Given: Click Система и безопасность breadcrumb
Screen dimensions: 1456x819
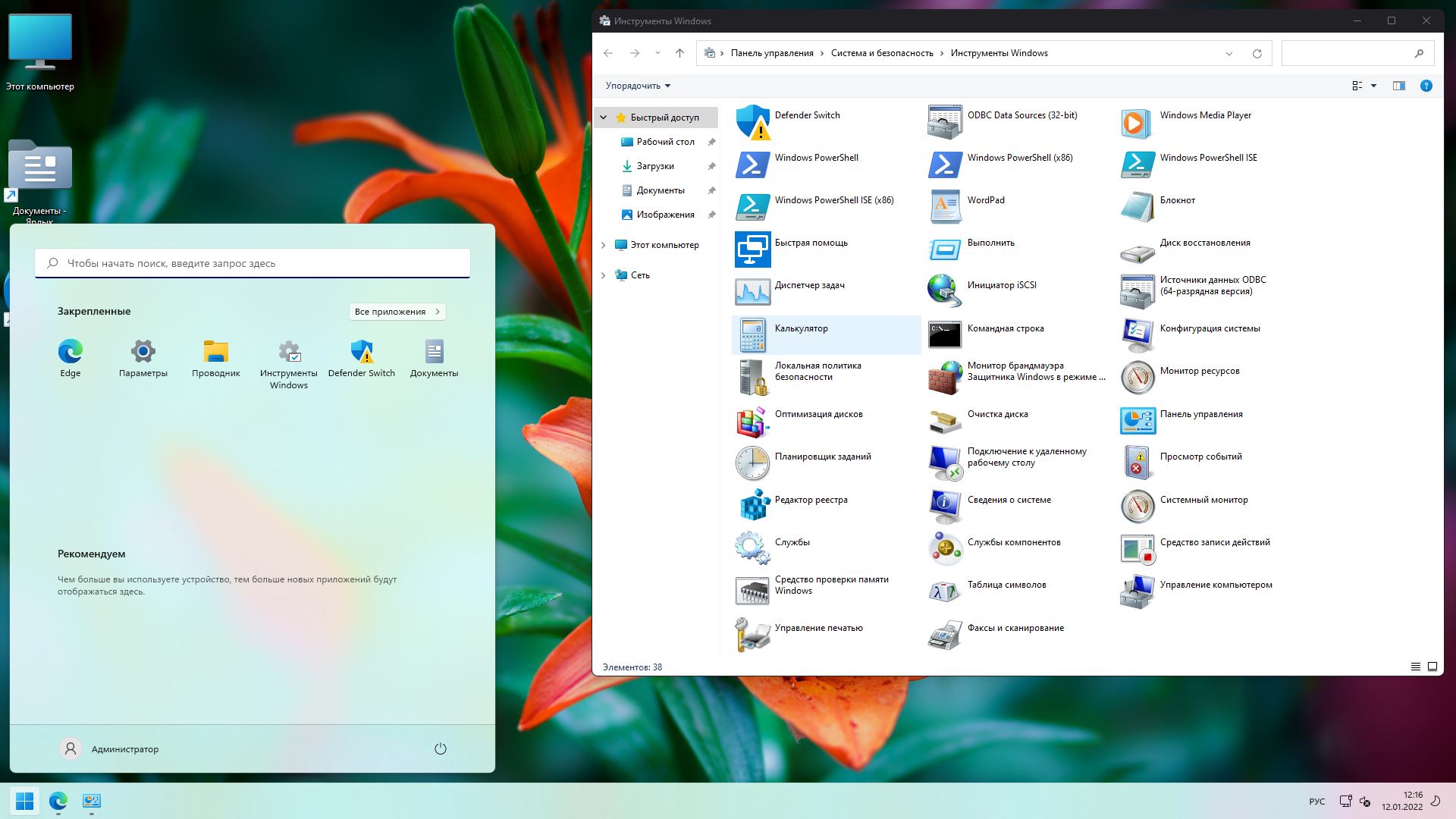Looking at the screenshot, I should click(x=882, y=53).
